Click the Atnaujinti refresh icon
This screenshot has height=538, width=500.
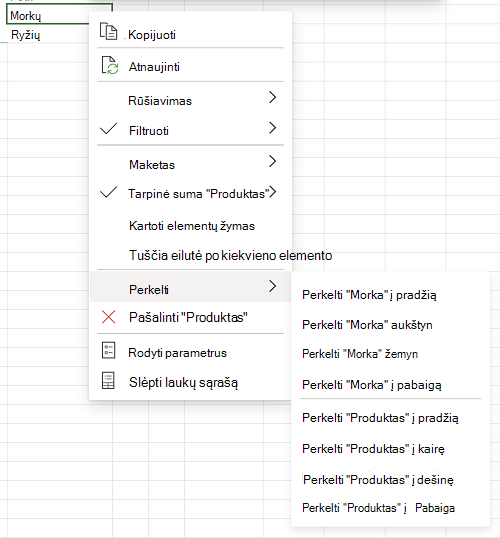(110, 65)
